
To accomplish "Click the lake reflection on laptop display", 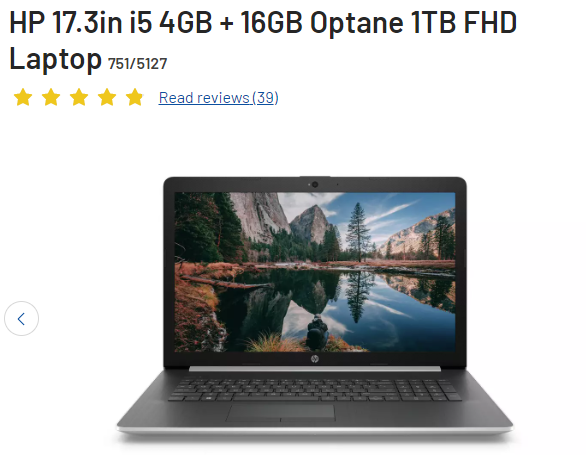I will [336, 307].
